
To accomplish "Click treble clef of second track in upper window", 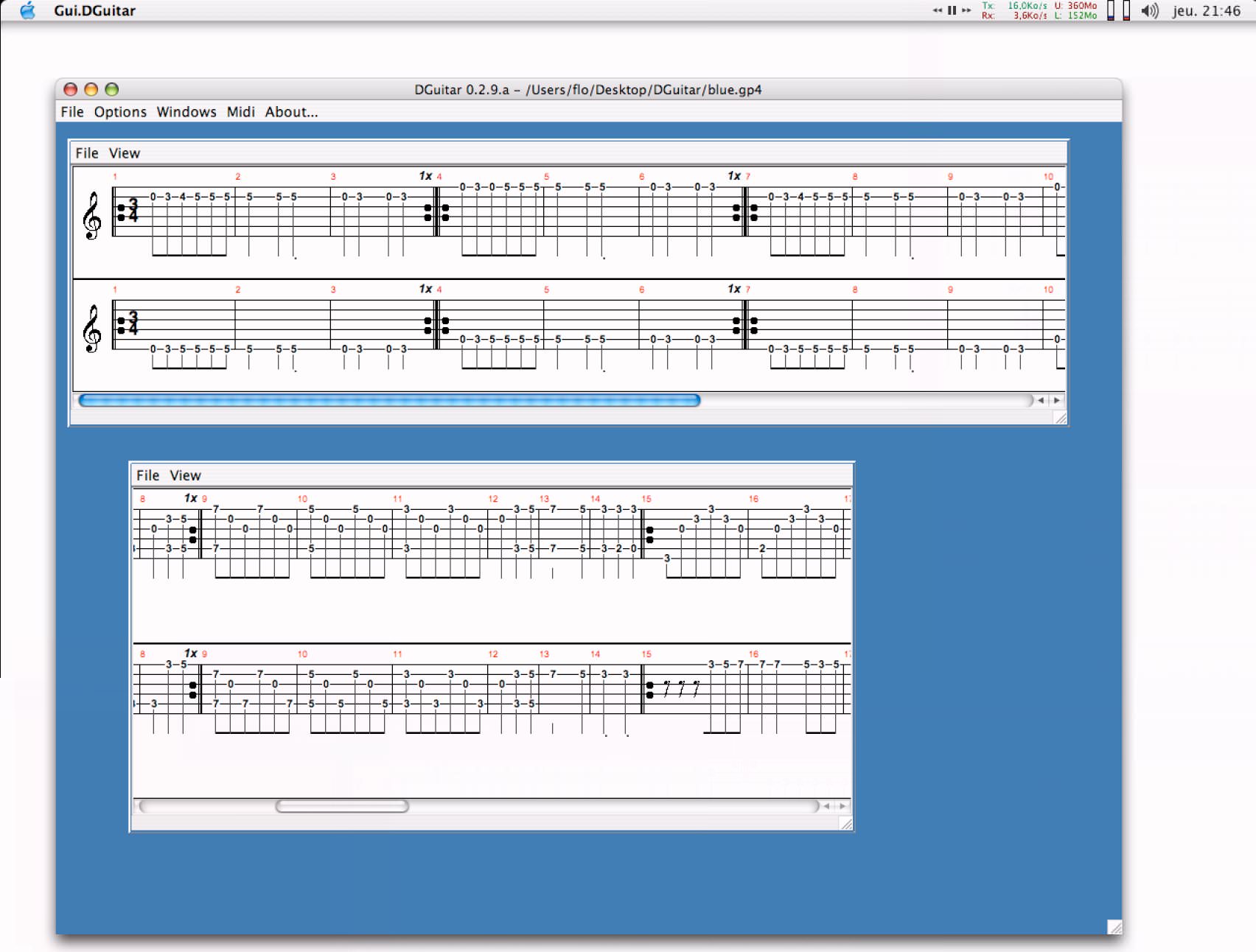I will pyautogui.click(x=92, y=329).
